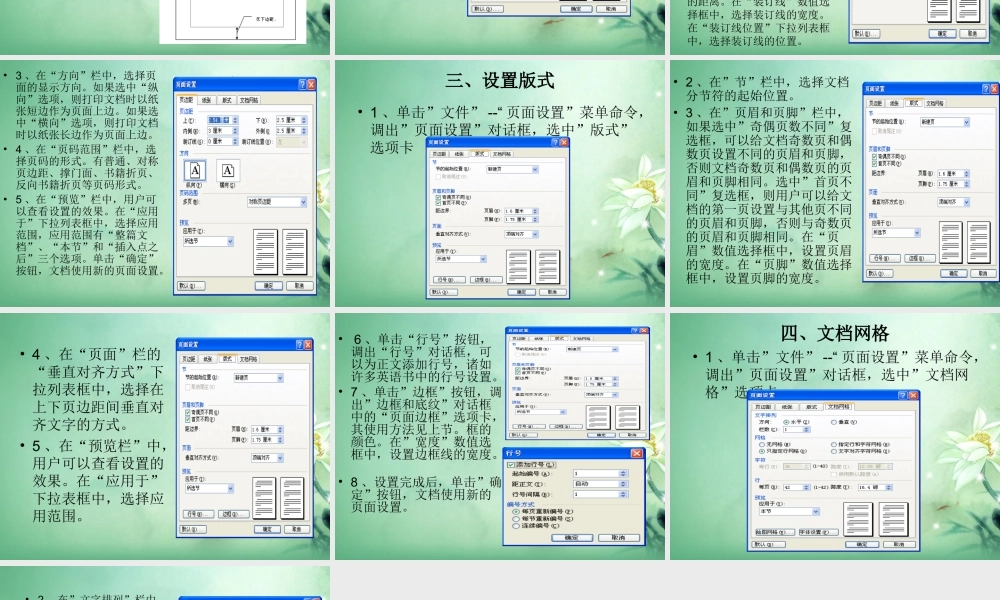Click 页眉 distance field on 设置版式 slide

tap(521, 211)
